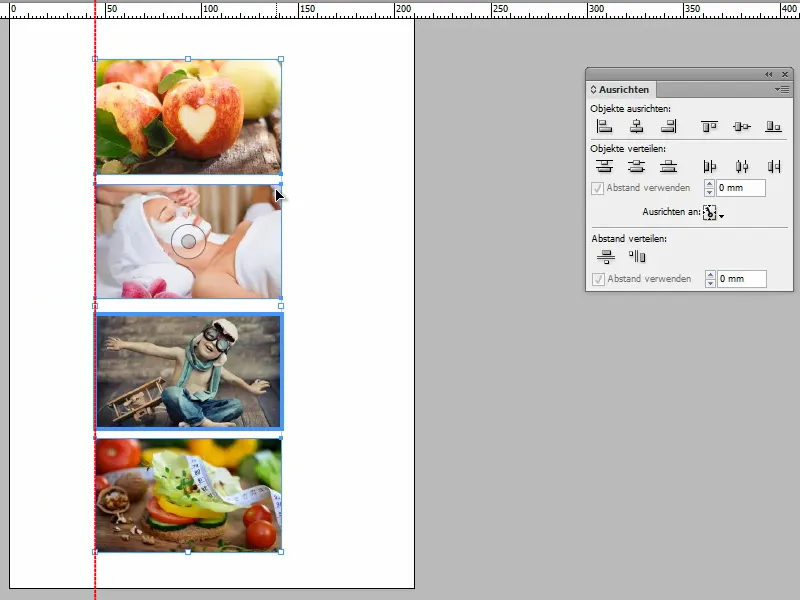Distribute vertical centers of objects
The height and width of the screenshot is (600, 800).
pos(636,166)
